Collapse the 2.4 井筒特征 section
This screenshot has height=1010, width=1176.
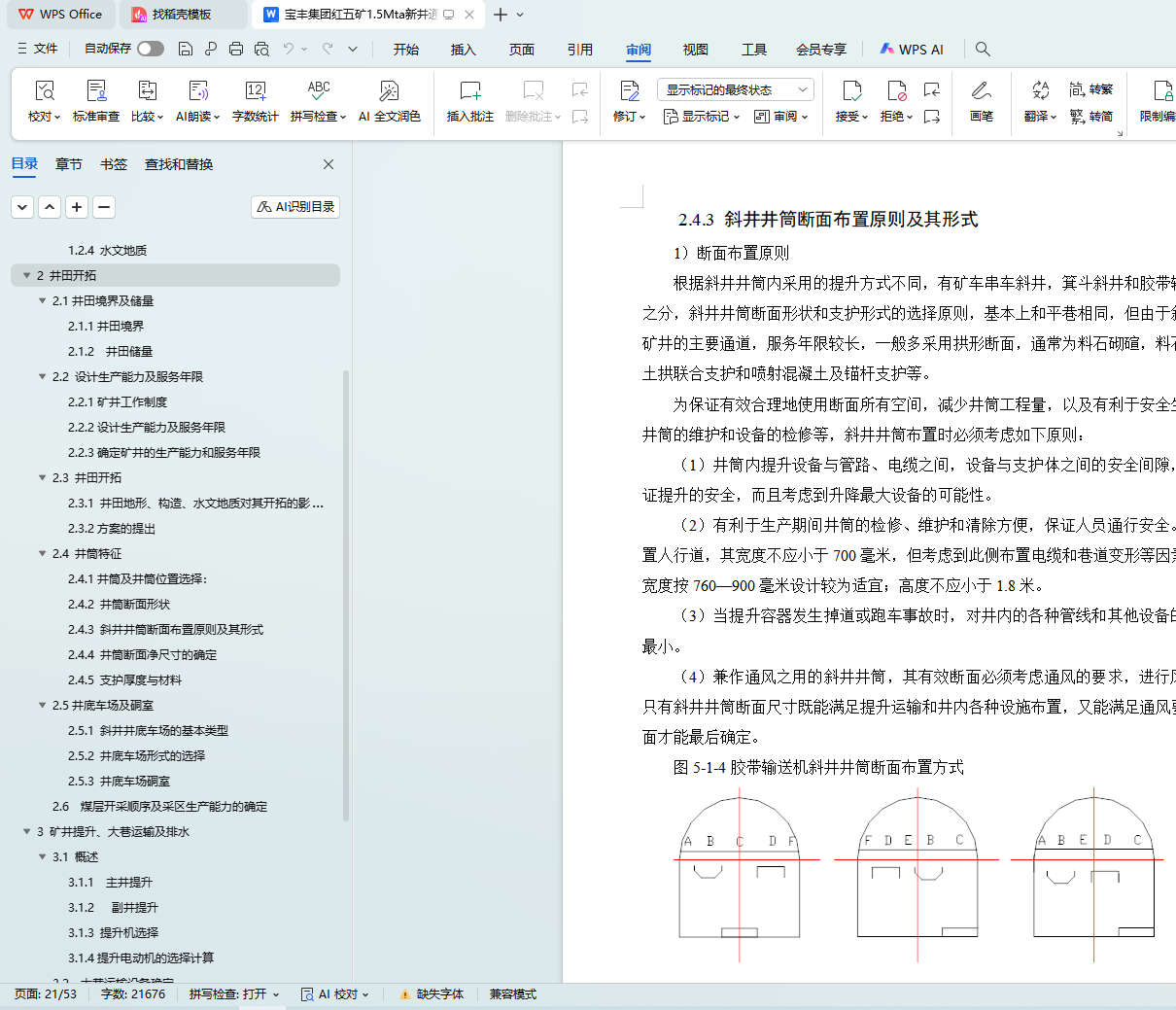tap(42, 553)
